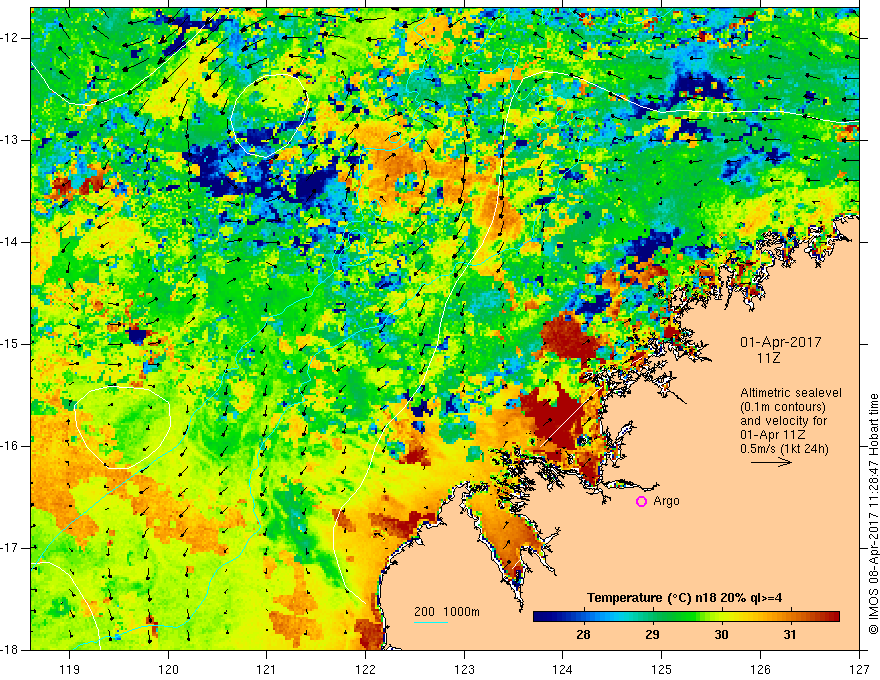
Task: Click the '0.5m/s (1kt 24h)' text
Action: tap(784, 449)
